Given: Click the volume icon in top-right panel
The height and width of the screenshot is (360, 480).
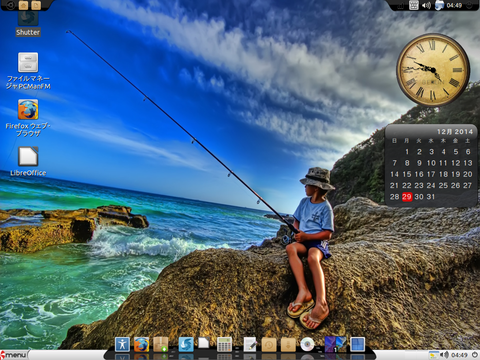Looking at the screenshot, I should click(426, 5).
